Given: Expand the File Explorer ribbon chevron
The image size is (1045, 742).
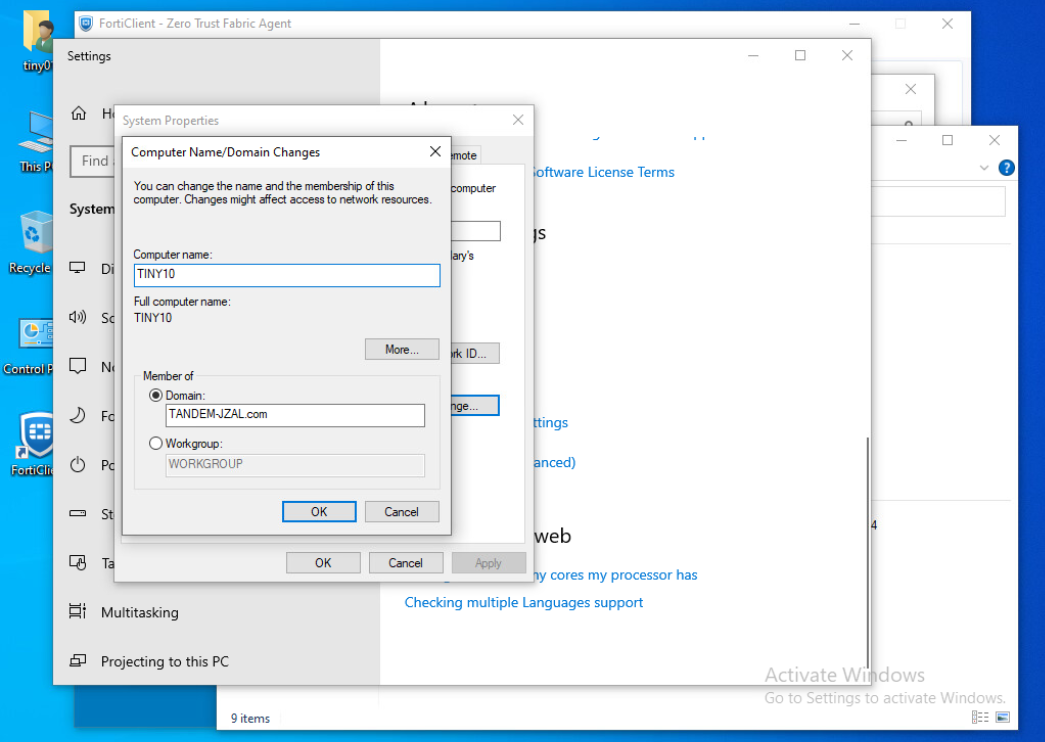Looking at the screenshot, I should [x=984, y=168].
